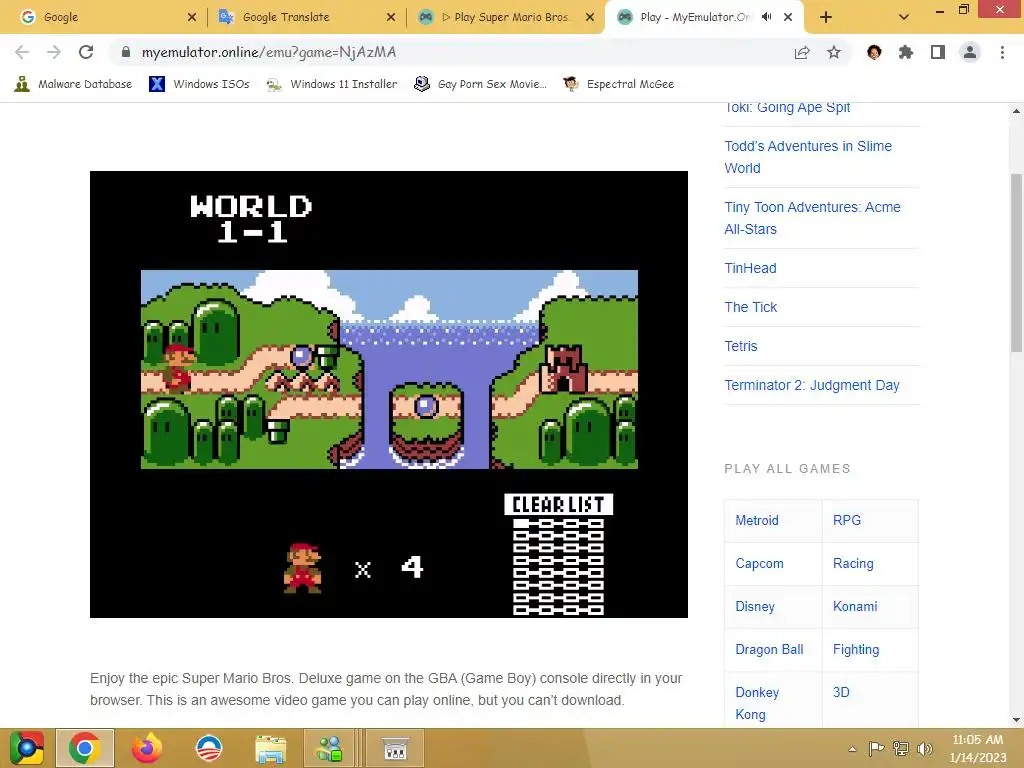Browse the 3D category
This screenshot has height=768, width=1024.
[841, 692]
